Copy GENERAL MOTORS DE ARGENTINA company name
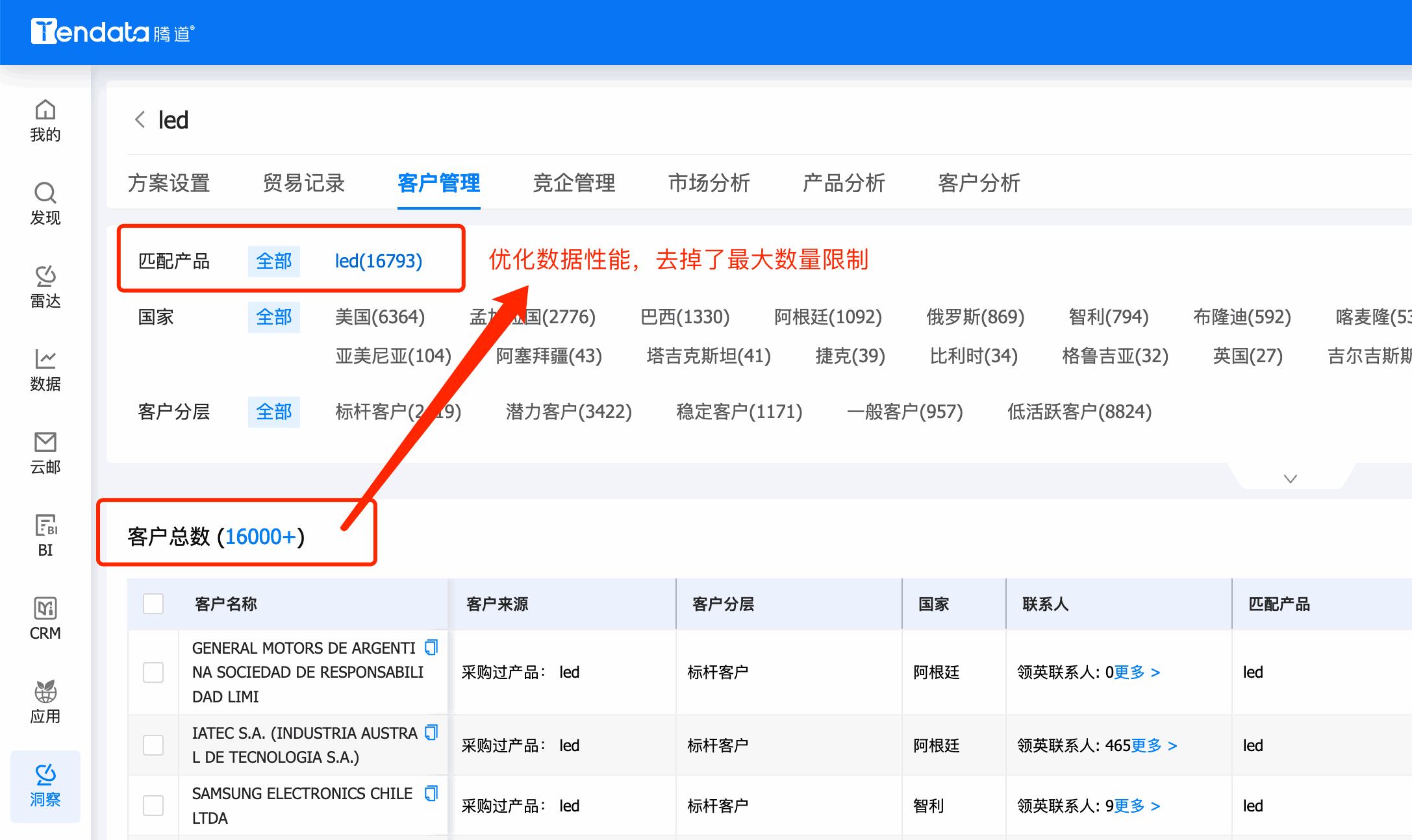This screenshot has height=840, width=1412. pos(431,647)
